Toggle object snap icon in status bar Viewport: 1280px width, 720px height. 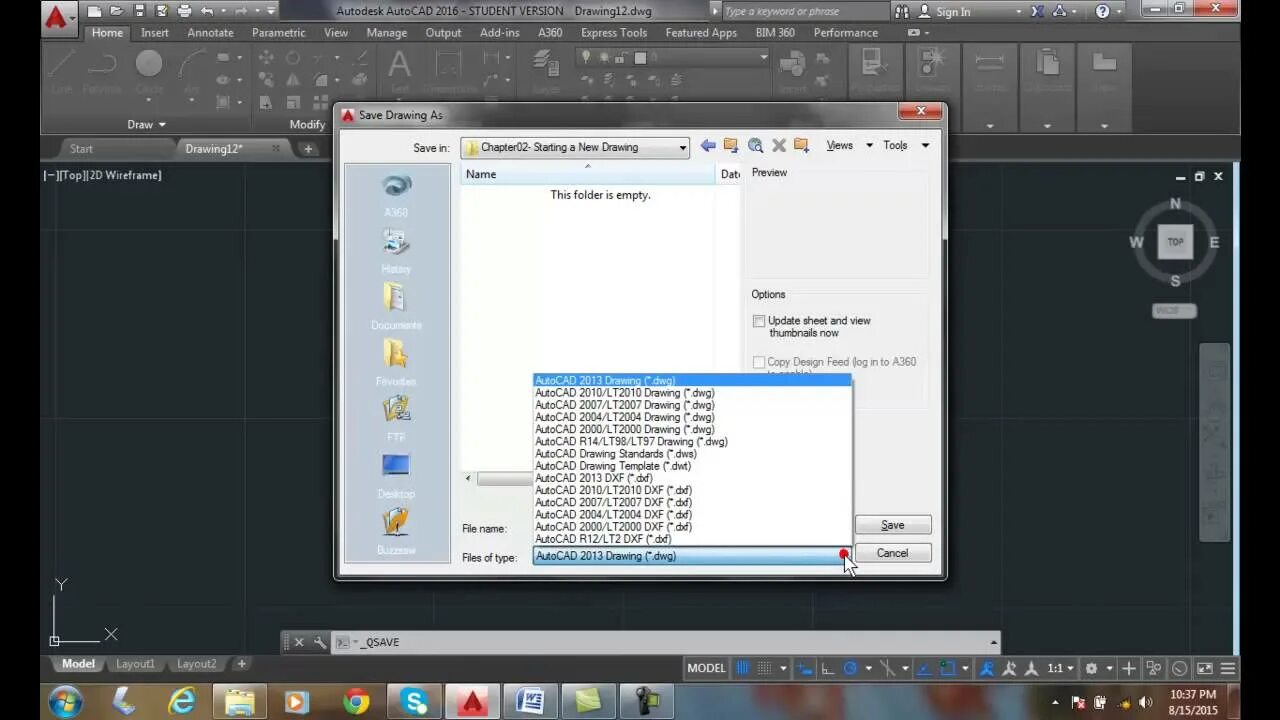pyautogui.click(x=947, y=668)
